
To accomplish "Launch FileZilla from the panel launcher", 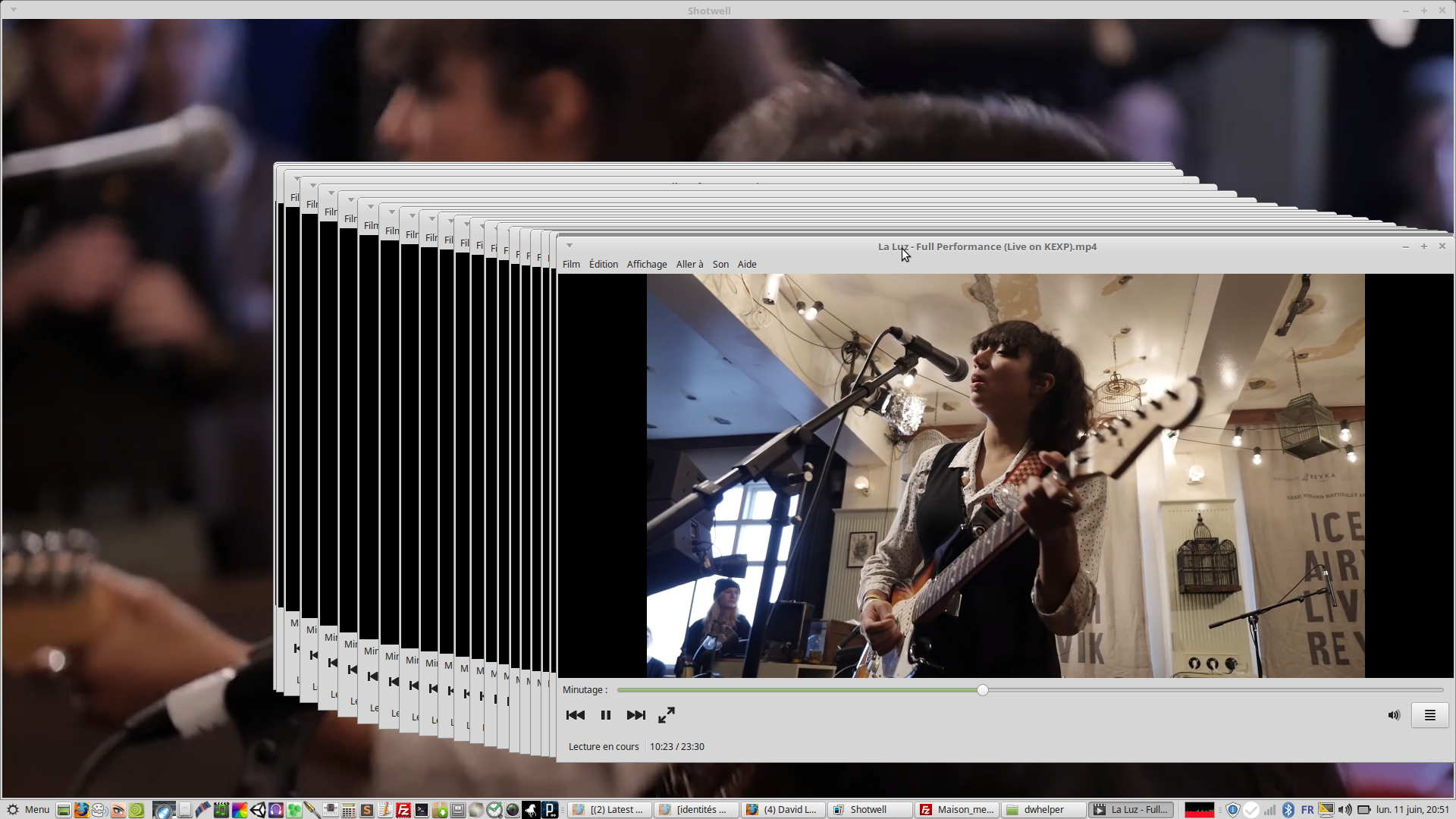I will [x=403, y=809].
